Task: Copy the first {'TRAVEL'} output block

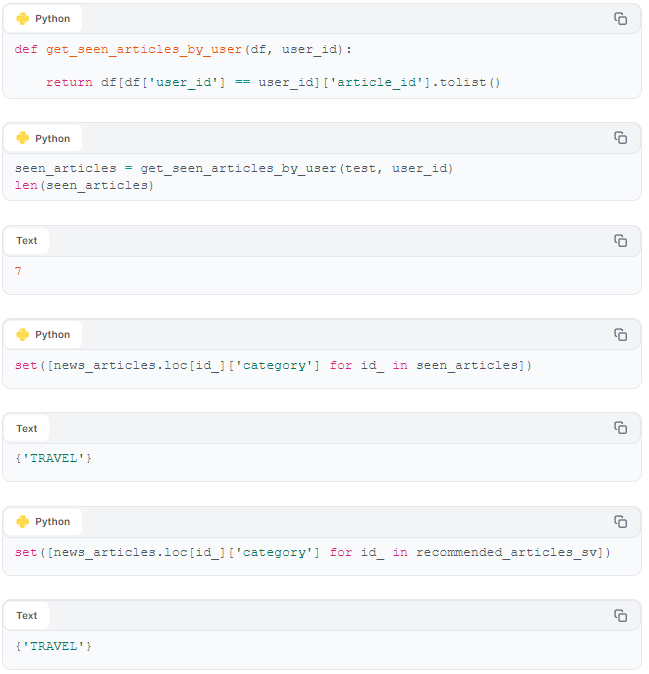Action: tap(620, 428)
